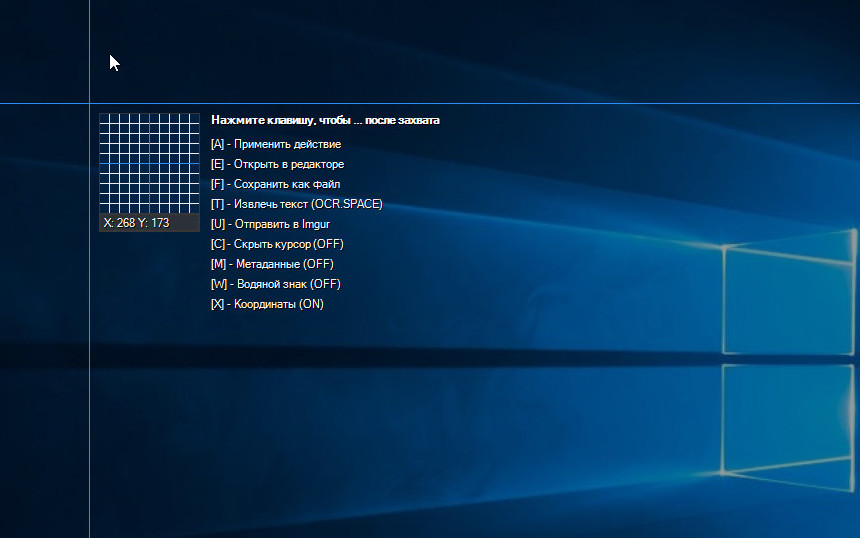The width and height of the screenshot is (860, 538).
Task: Click the "[F] - Сохранить как файл" line
Action: click(x=275, y=184)
